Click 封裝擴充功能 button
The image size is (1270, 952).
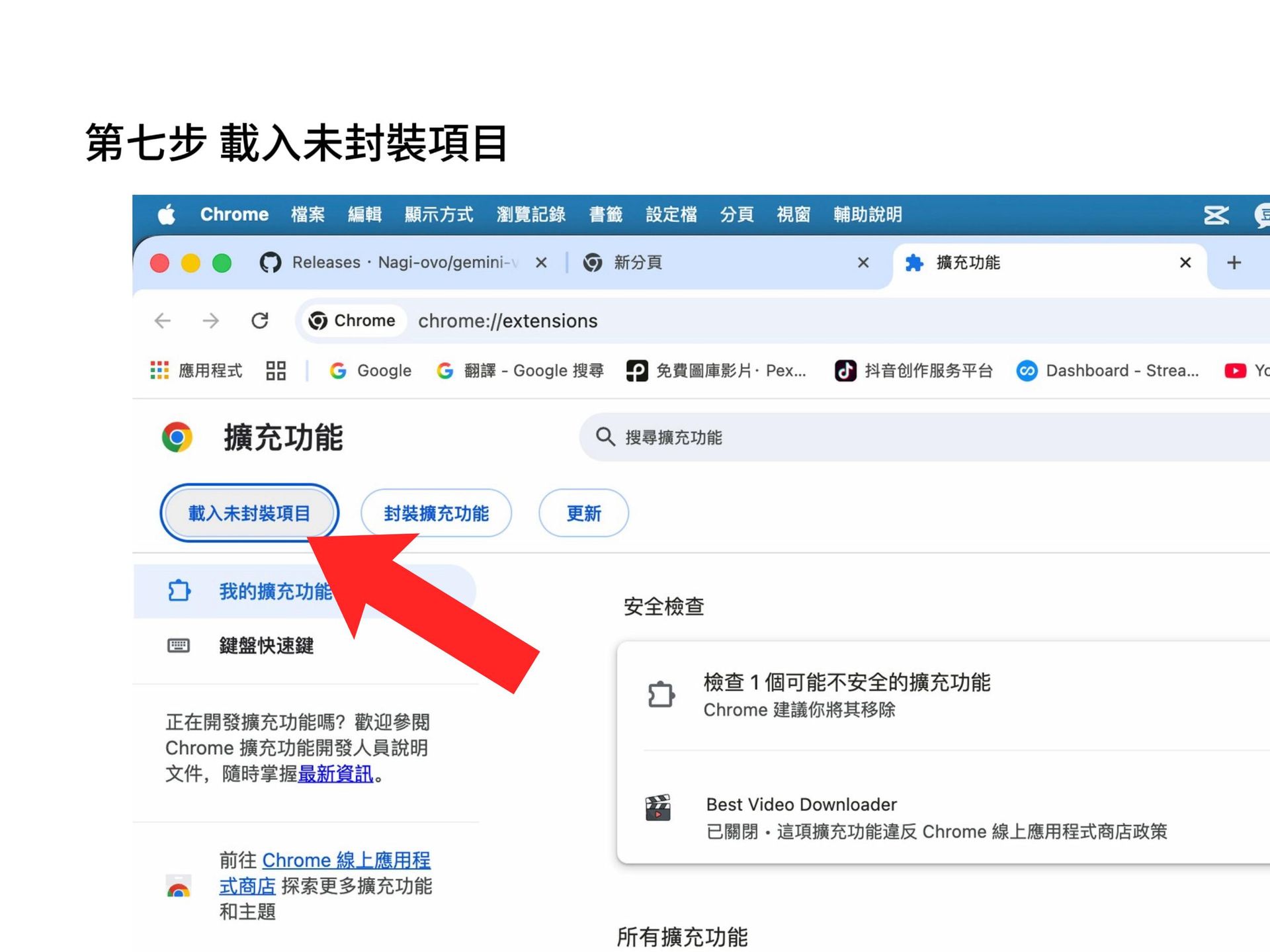436,513
